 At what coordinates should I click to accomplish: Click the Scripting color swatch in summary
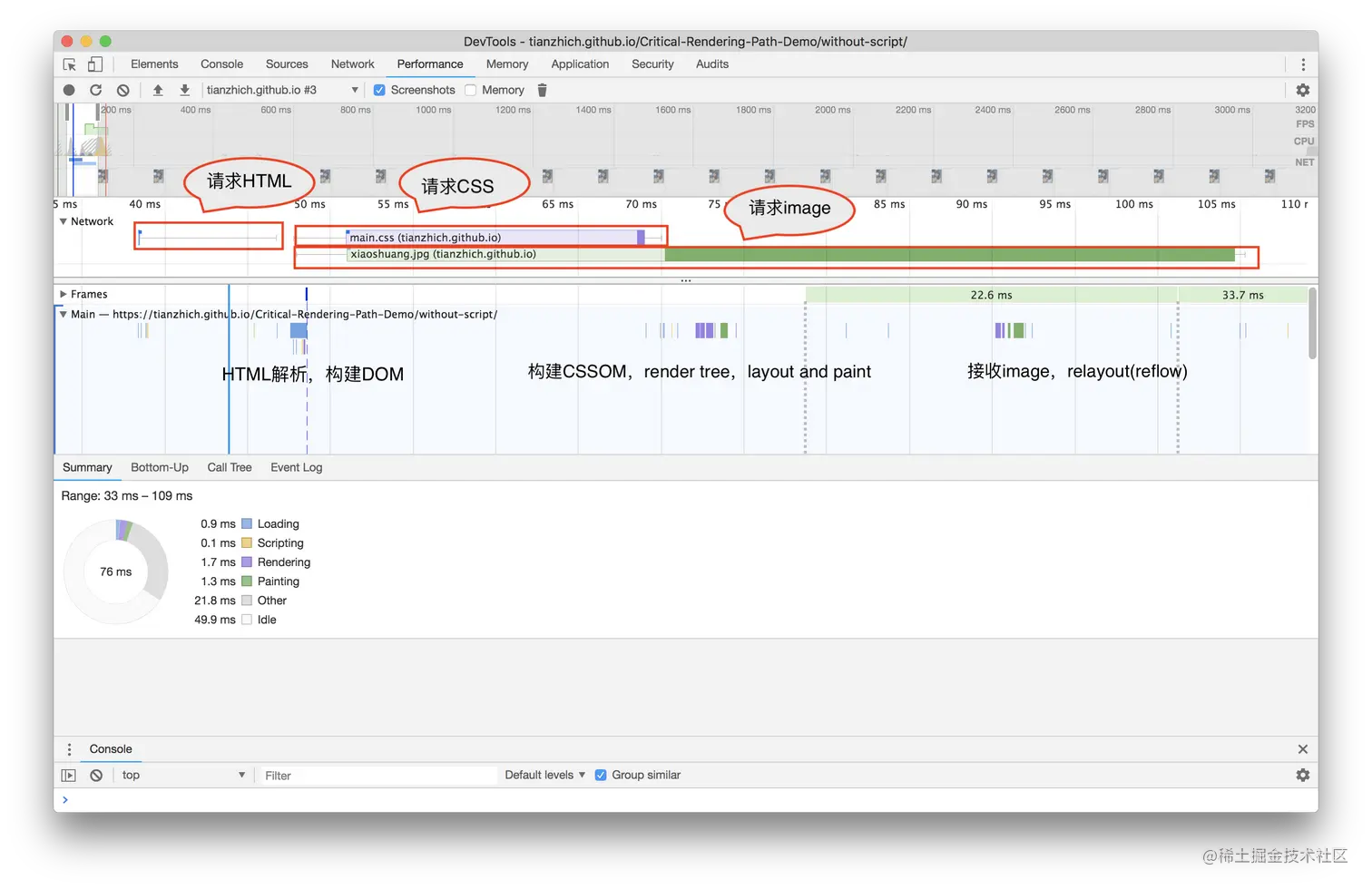pos(247,543)
